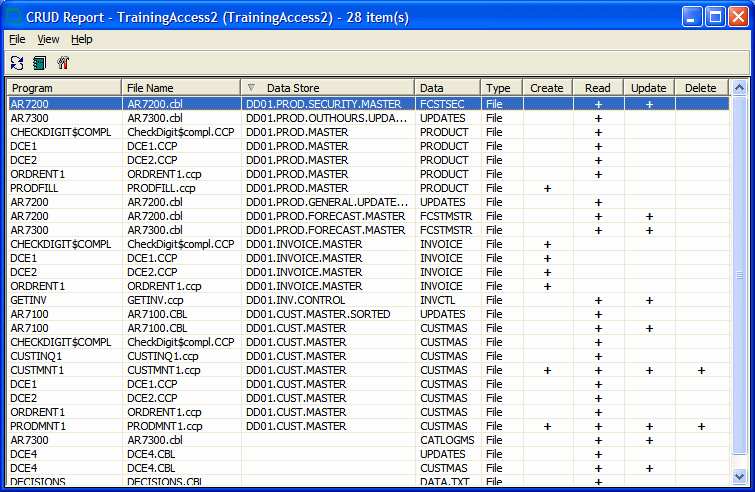The image size is (755, 492).
Task: Click the Delete column header
Action: 700,88
